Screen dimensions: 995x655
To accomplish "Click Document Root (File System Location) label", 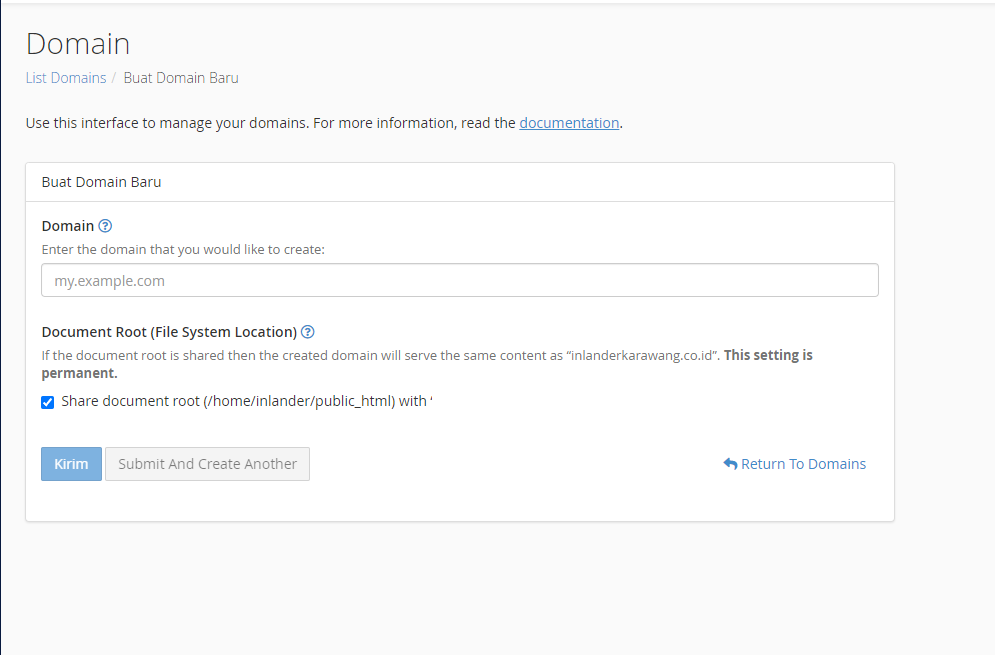I will [x=169, y=332].
